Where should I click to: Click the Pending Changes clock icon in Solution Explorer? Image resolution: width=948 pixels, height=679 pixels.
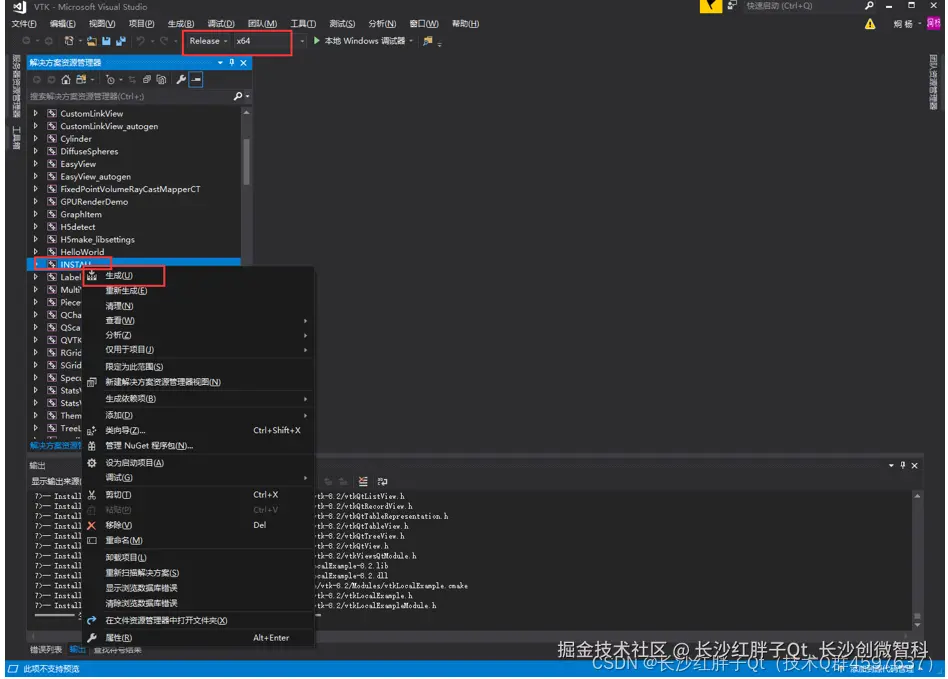pos(110,79)
